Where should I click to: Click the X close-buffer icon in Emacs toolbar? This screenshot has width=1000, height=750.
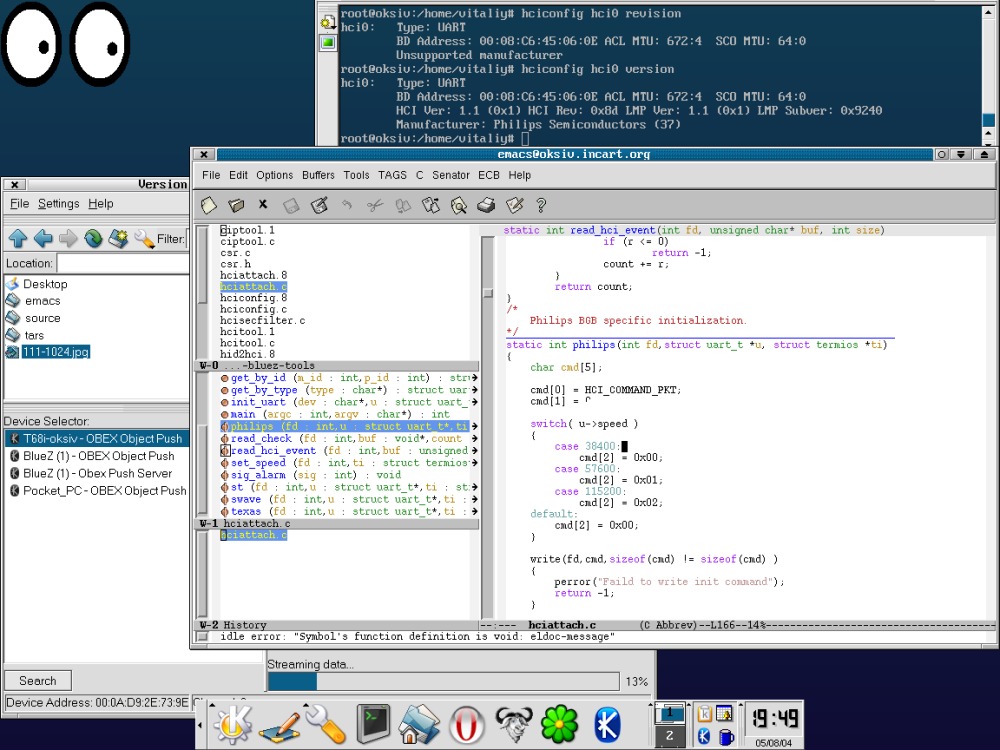pos(263,204)
